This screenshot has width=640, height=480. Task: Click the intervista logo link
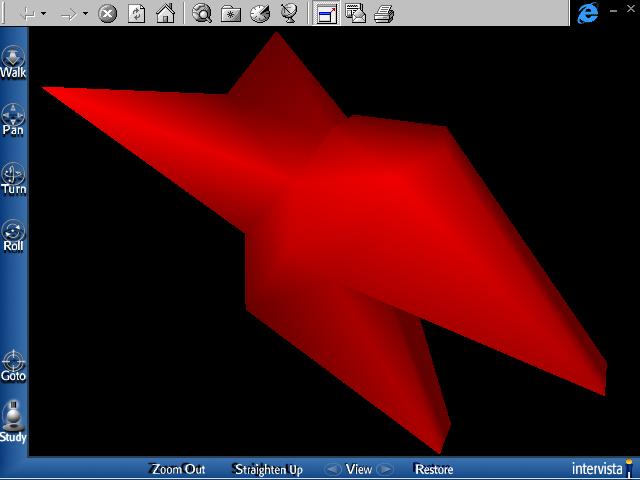(602, 469)
